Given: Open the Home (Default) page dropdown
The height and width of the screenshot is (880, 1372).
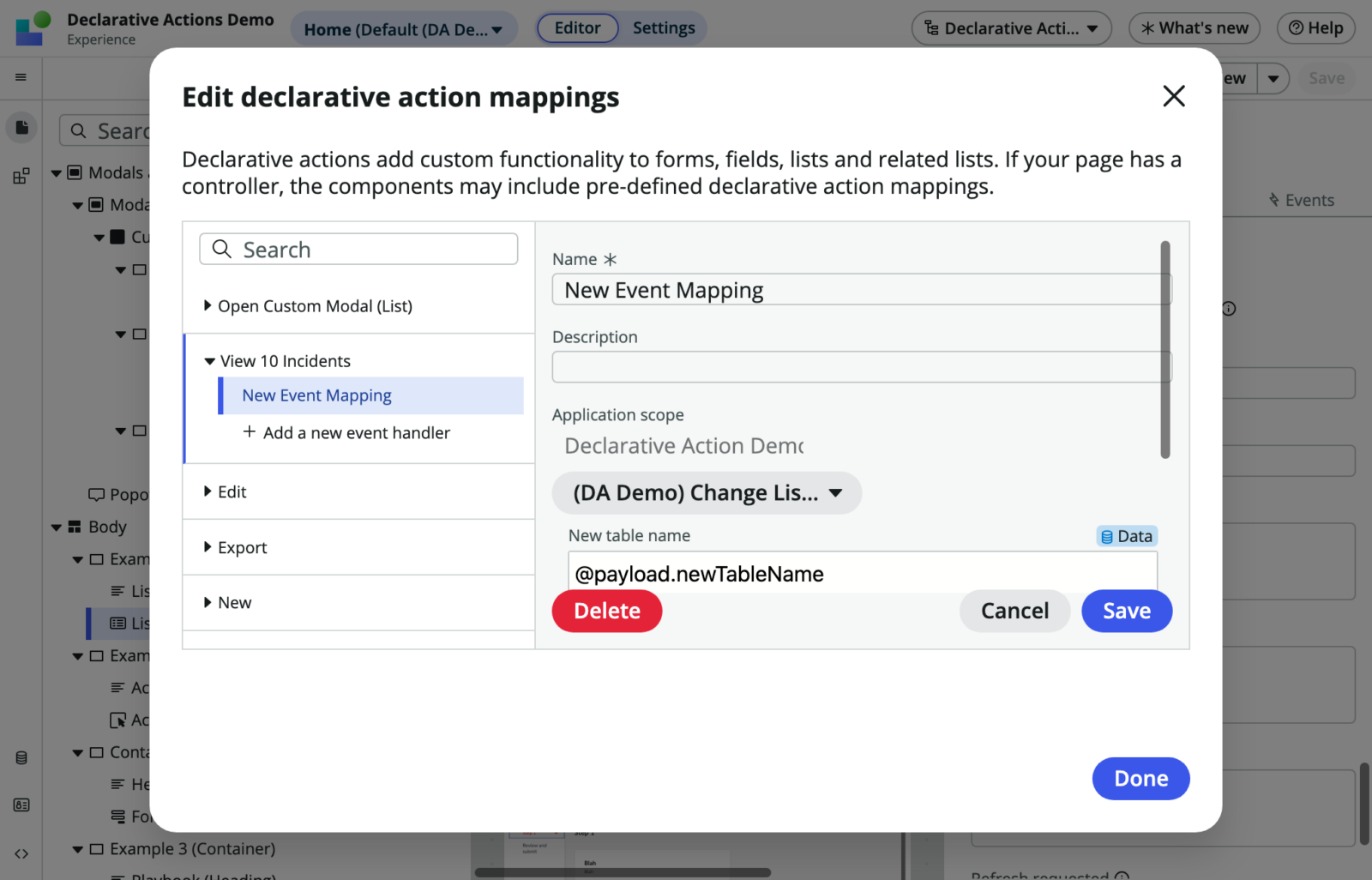Looking at the screenshot, I should pyautogui.click(x=403, y=27).
